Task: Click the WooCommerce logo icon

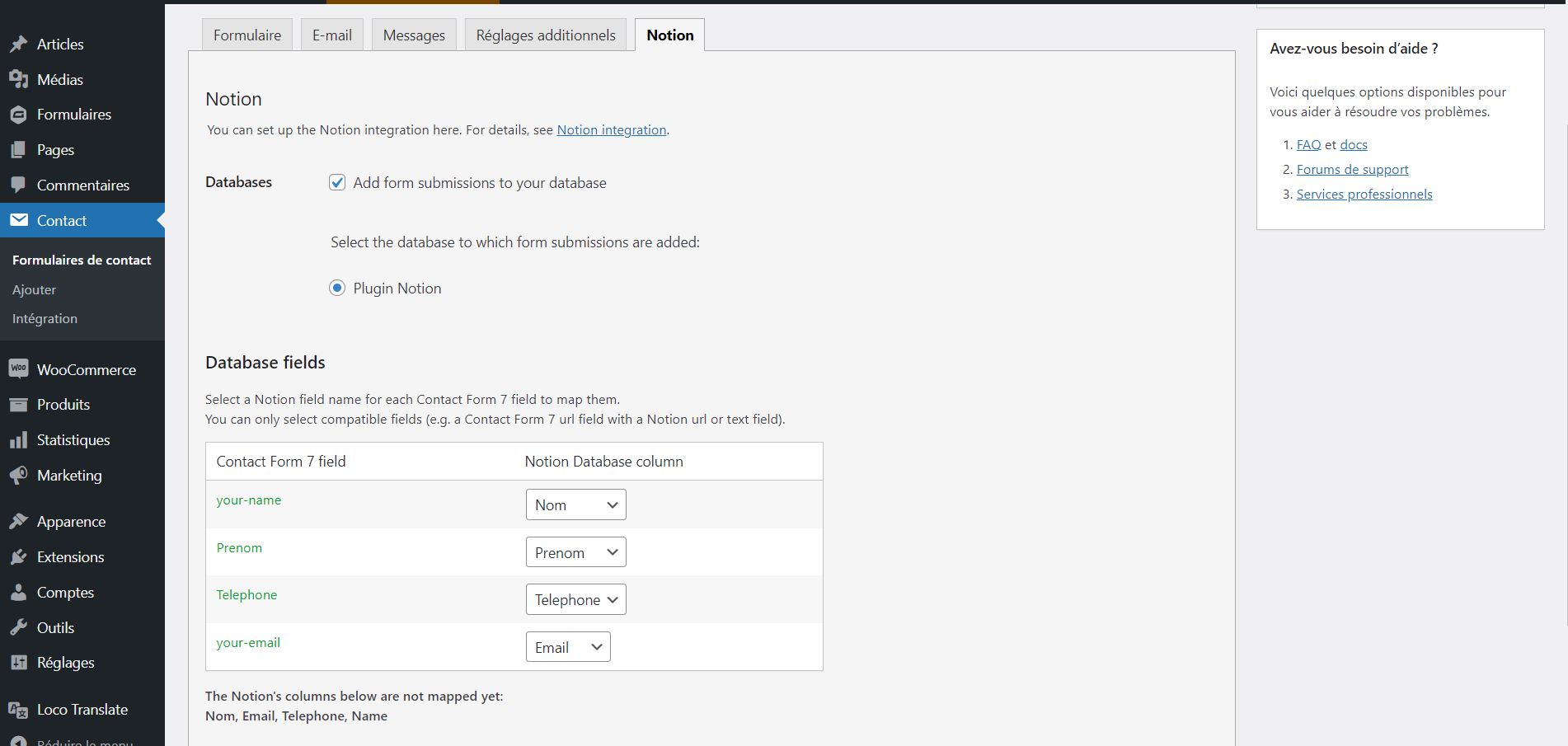Action: point(18,368)
